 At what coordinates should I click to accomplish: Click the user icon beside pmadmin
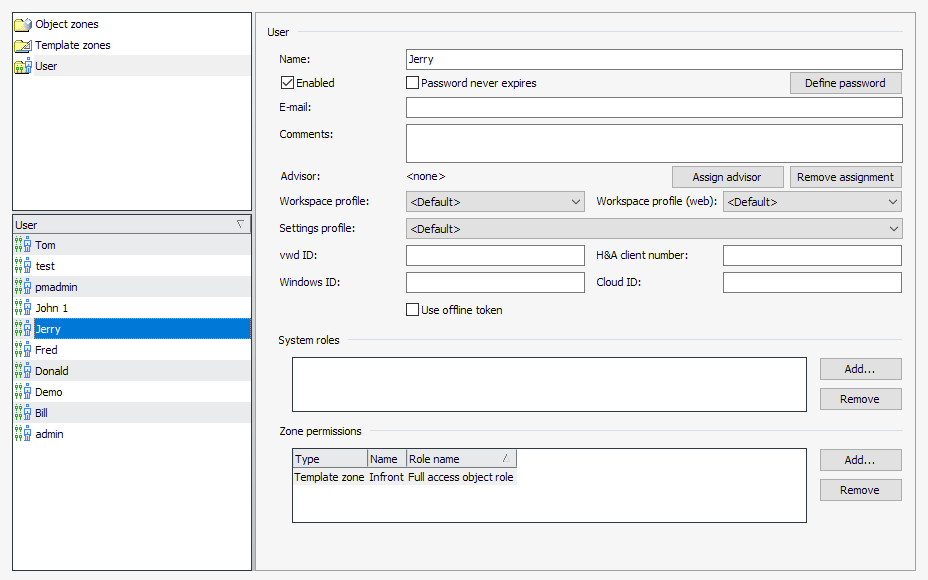point(23,287)
